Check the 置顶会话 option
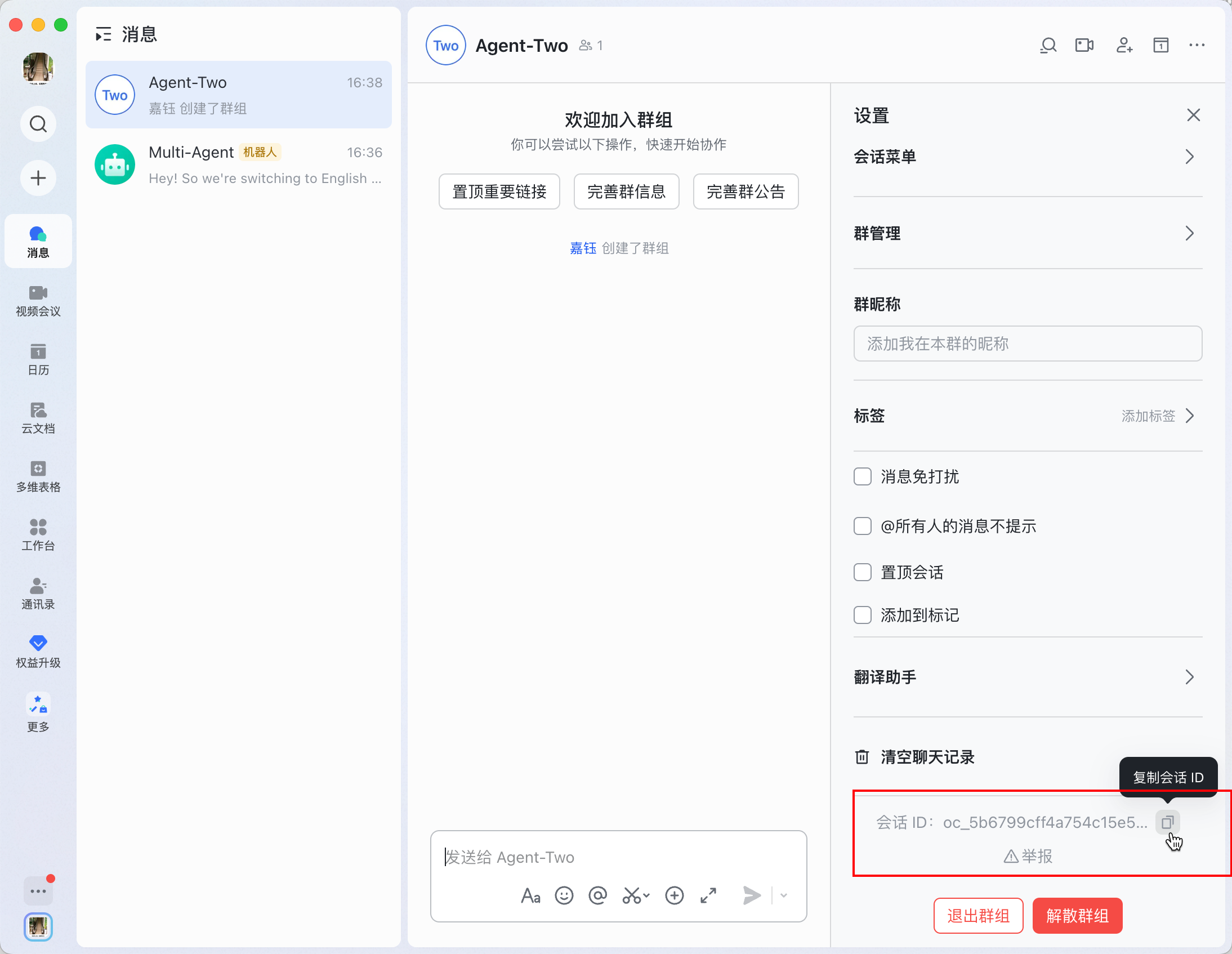The width and height of the screenshot is (1232, 954). coord(862,572)
